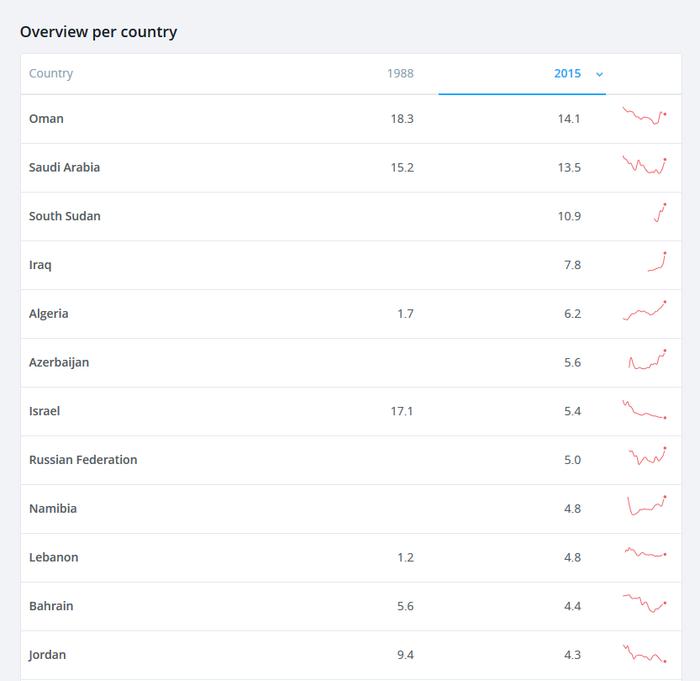Open Oman's sparkline trend chart
Screen dimensions: 700x681
coord(644,116)
